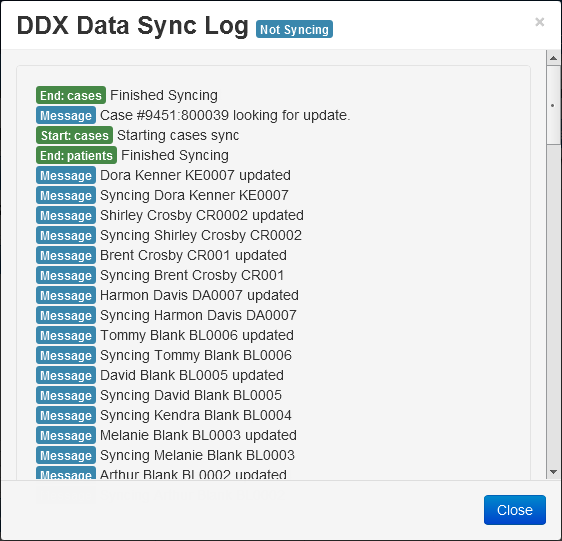This screenshot has height=541, width=562.
Task: Click Message badge beside Syncing Kendra Blank
Action: click(66, 415)
